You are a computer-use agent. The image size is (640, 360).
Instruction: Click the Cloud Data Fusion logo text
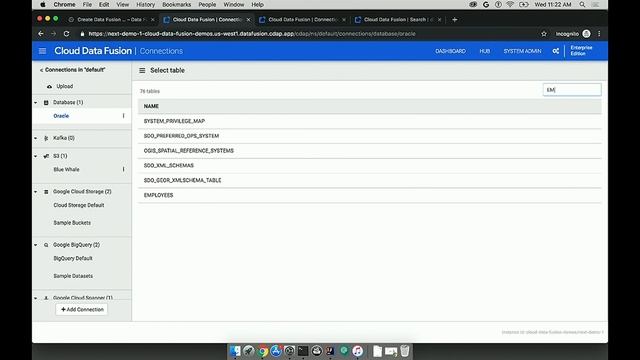tap(93, 51)
